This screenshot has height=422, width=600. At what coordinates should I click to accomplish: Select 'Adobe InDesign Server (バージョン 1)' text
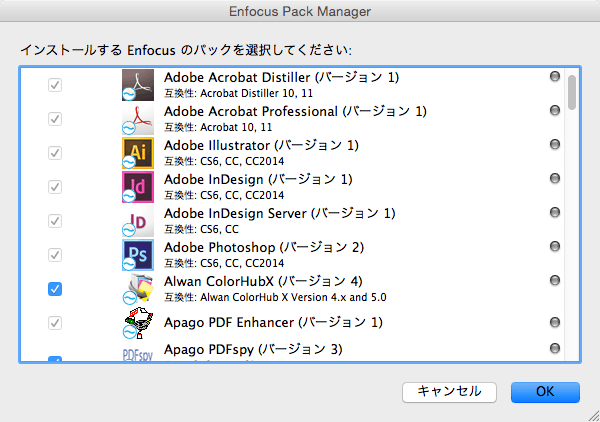click(280, 214)
